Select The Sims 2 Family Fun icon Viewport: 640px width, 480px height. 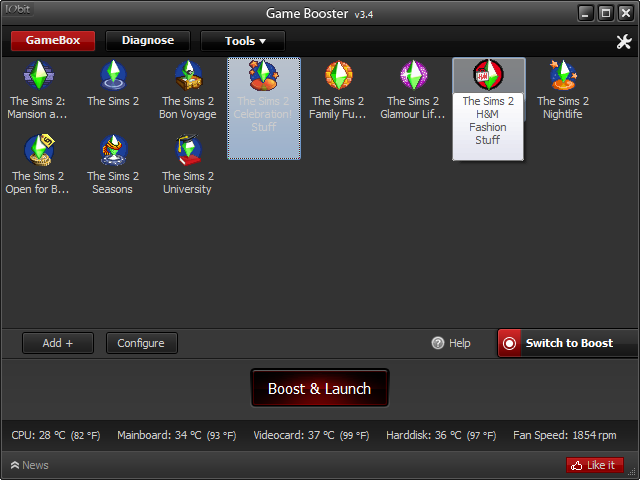(338, 77)
